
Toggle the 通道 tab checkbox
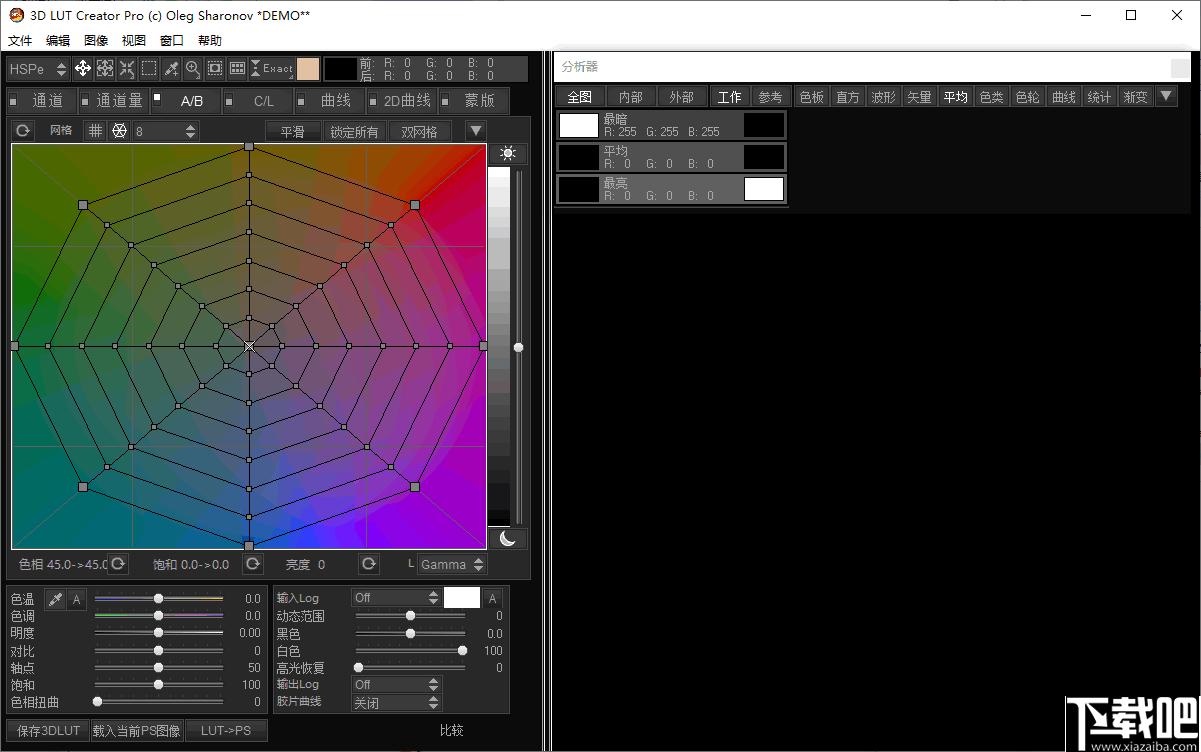point(14,100)
